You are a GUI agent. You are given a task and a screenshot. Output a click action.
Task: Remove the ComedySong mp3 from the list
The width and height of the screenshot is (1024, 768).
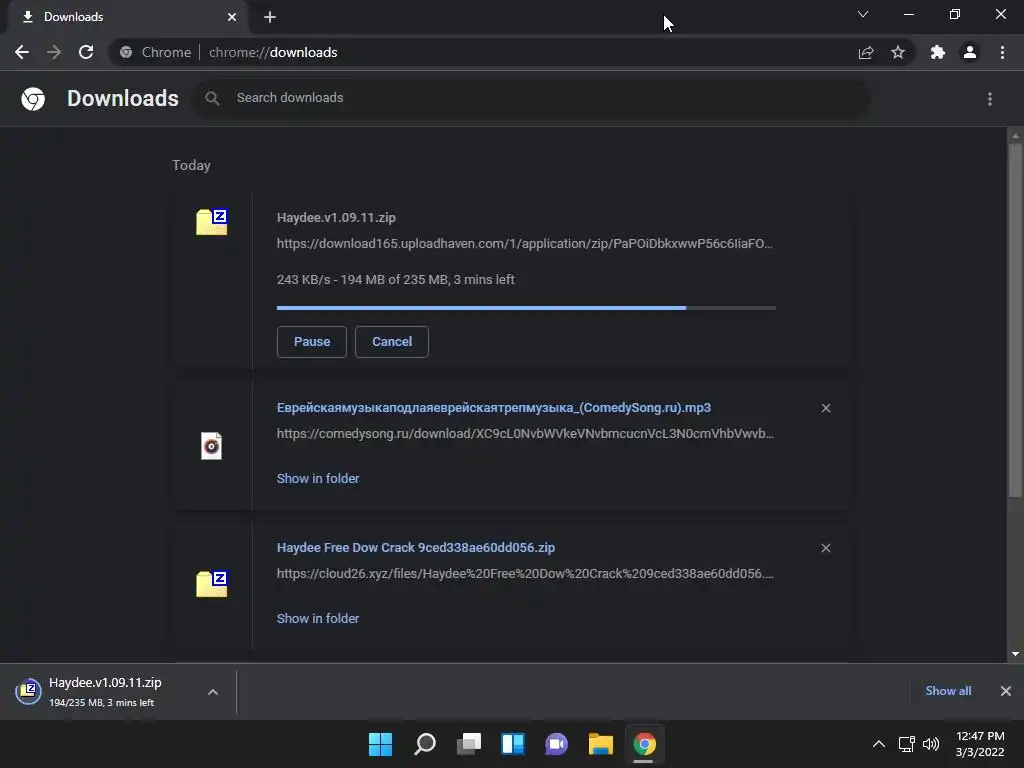point(826,408)
